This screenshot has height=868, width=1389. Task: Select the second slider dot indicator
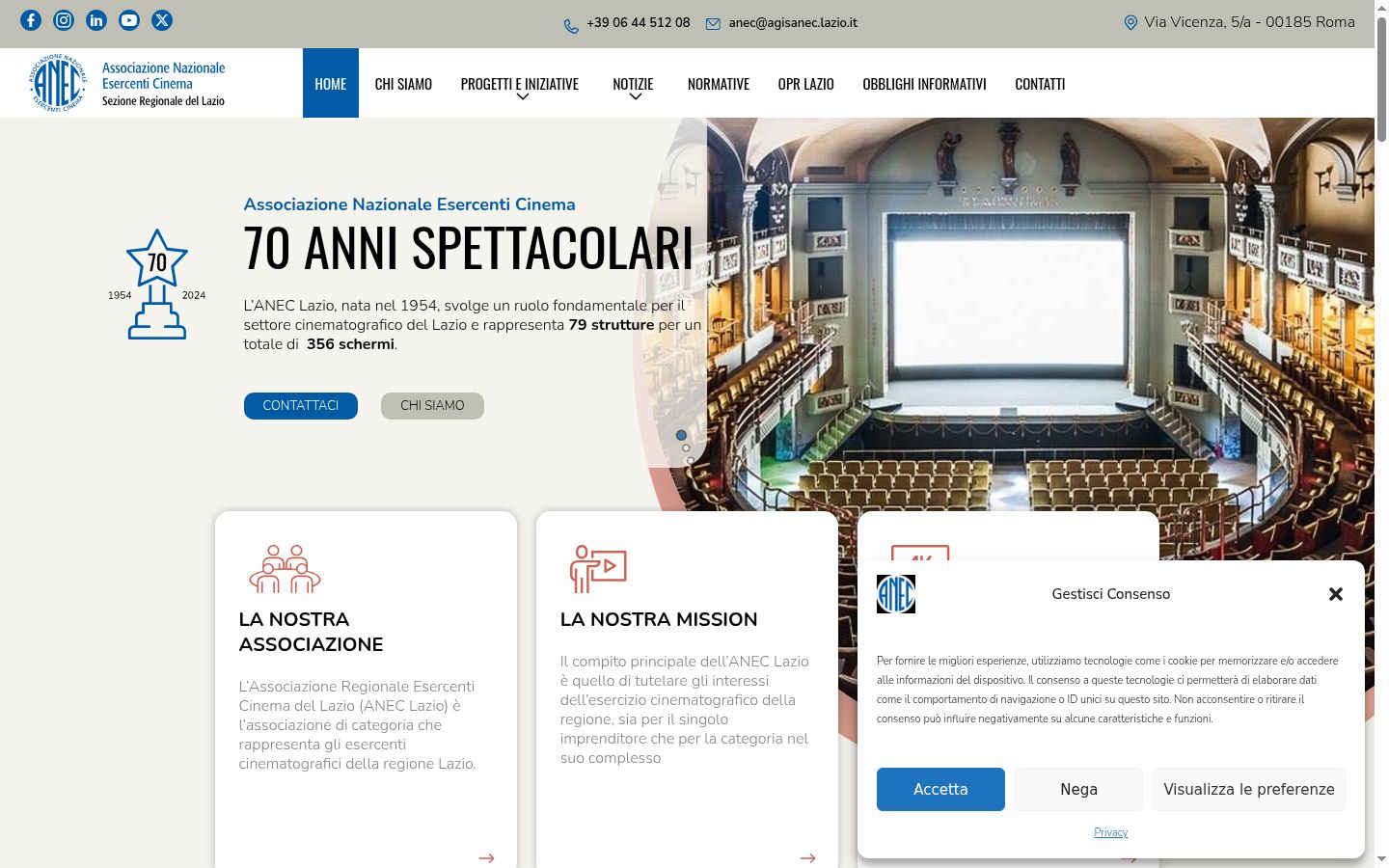(x=686, y=448)
